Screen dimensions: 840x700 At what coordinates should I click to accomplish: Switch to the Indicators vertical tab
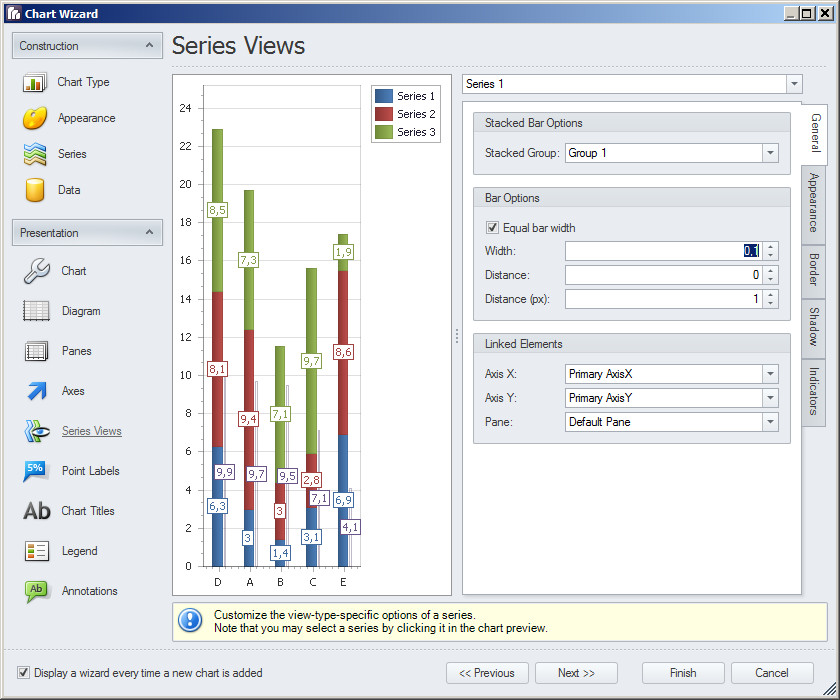tap(813, 391)
